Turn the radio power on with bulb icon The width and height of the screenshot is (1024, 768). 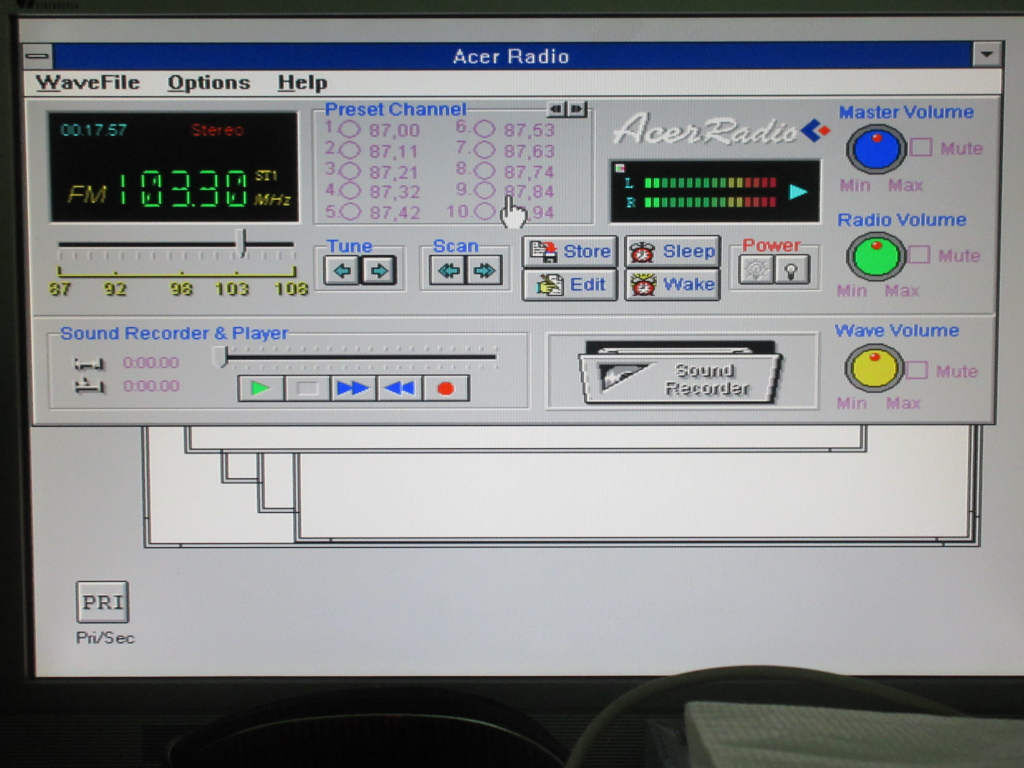click(x=792, y=270)
